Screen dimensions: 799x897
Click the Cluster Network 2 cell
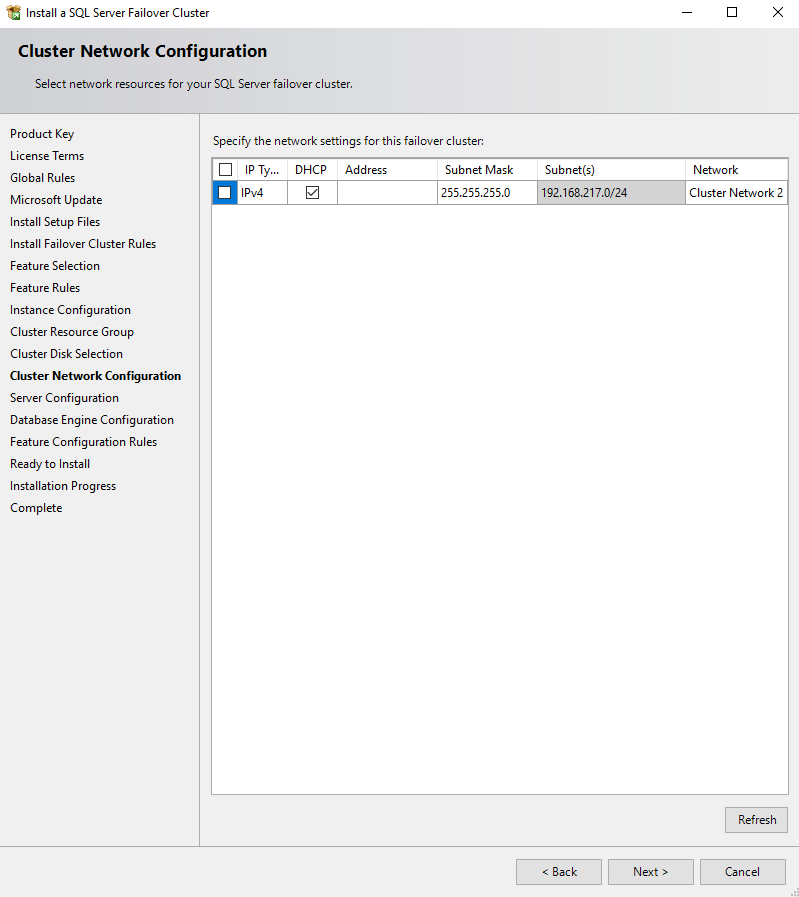point(736,193)
